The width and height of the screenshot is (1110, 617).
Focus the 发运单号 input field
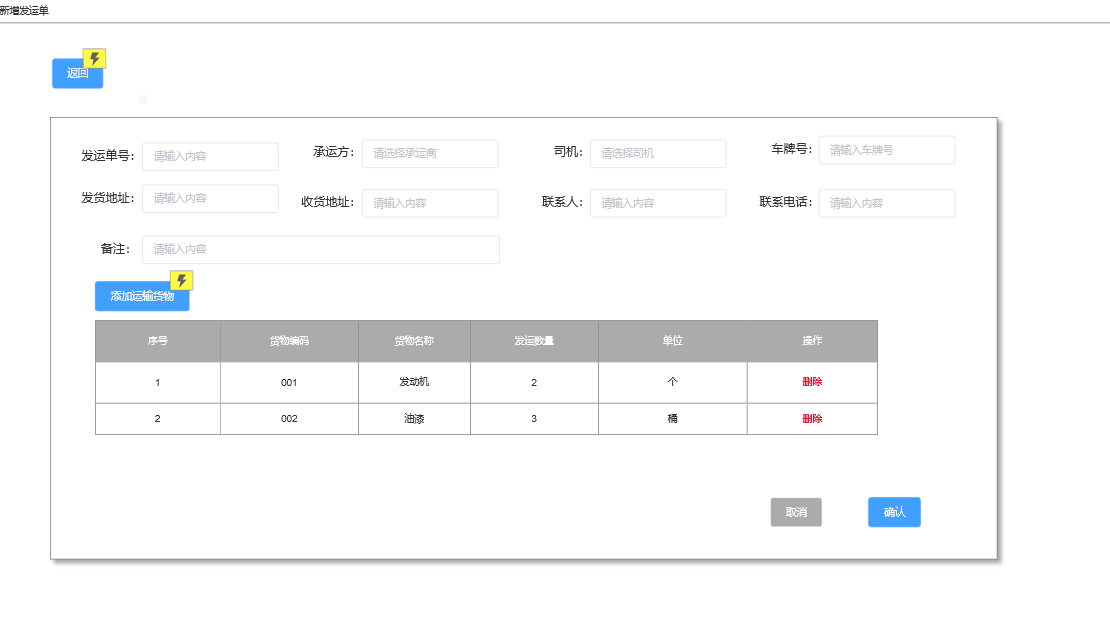[x=210, y=157]
